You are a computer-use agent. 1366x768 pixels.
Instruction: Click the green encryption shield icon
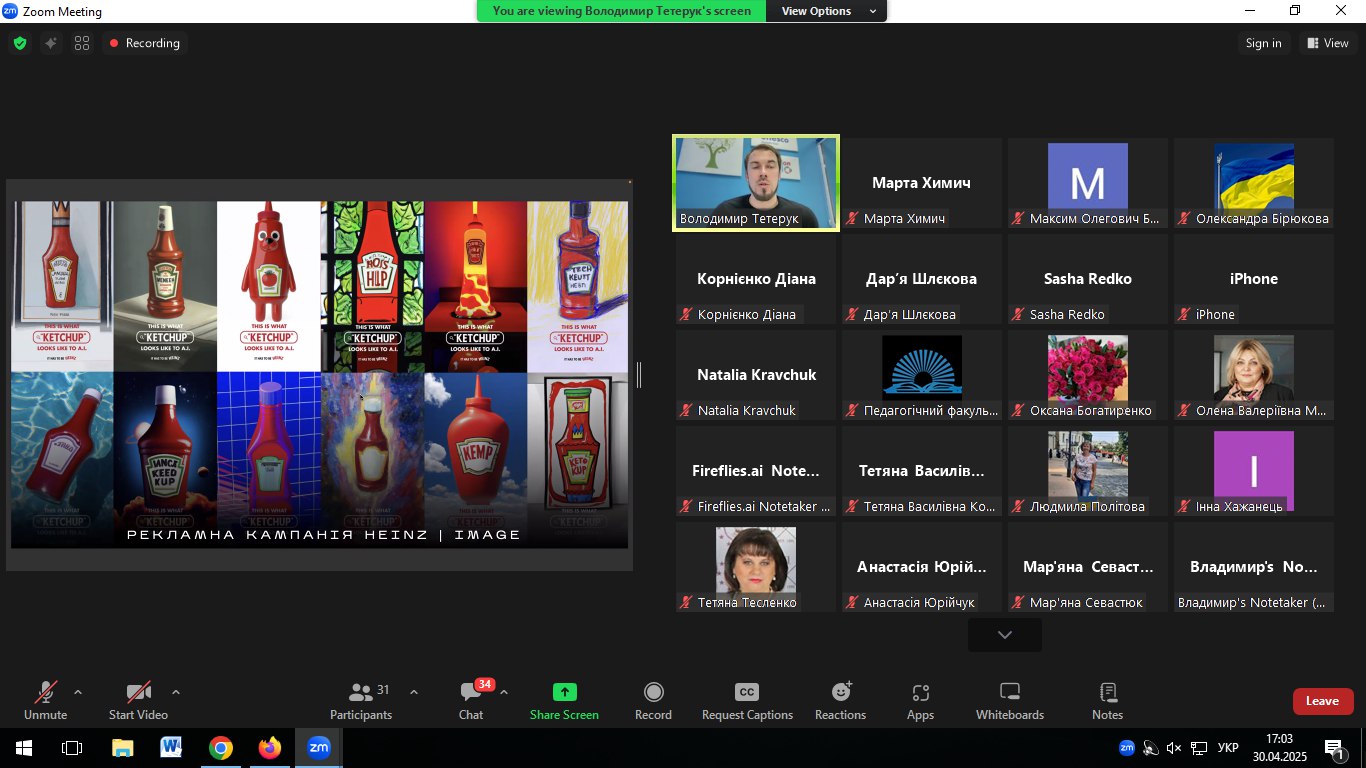pyautogui.click(x=19, y=43)
